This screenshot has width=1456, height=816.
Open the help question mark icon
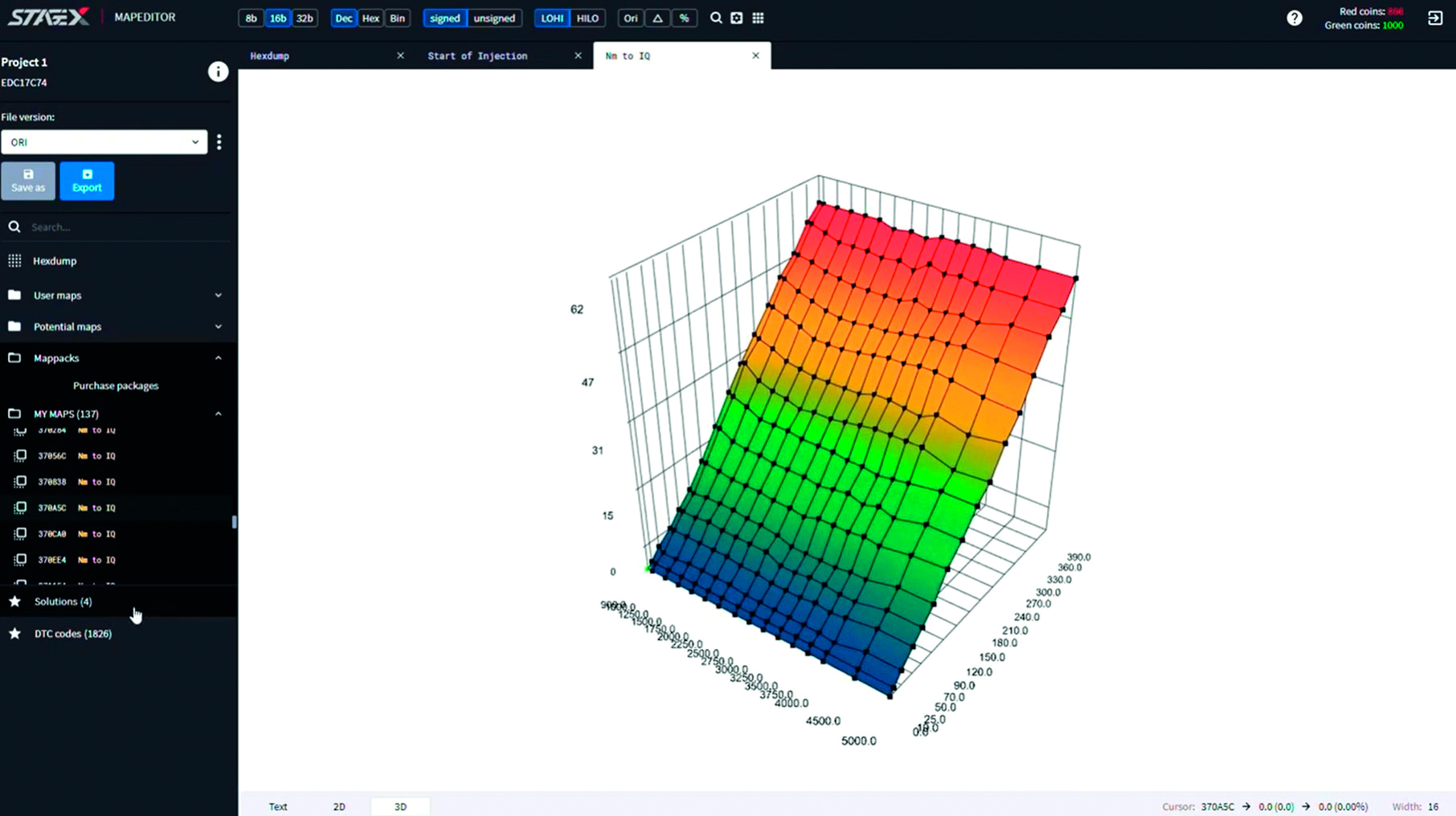pos(1294,18)
